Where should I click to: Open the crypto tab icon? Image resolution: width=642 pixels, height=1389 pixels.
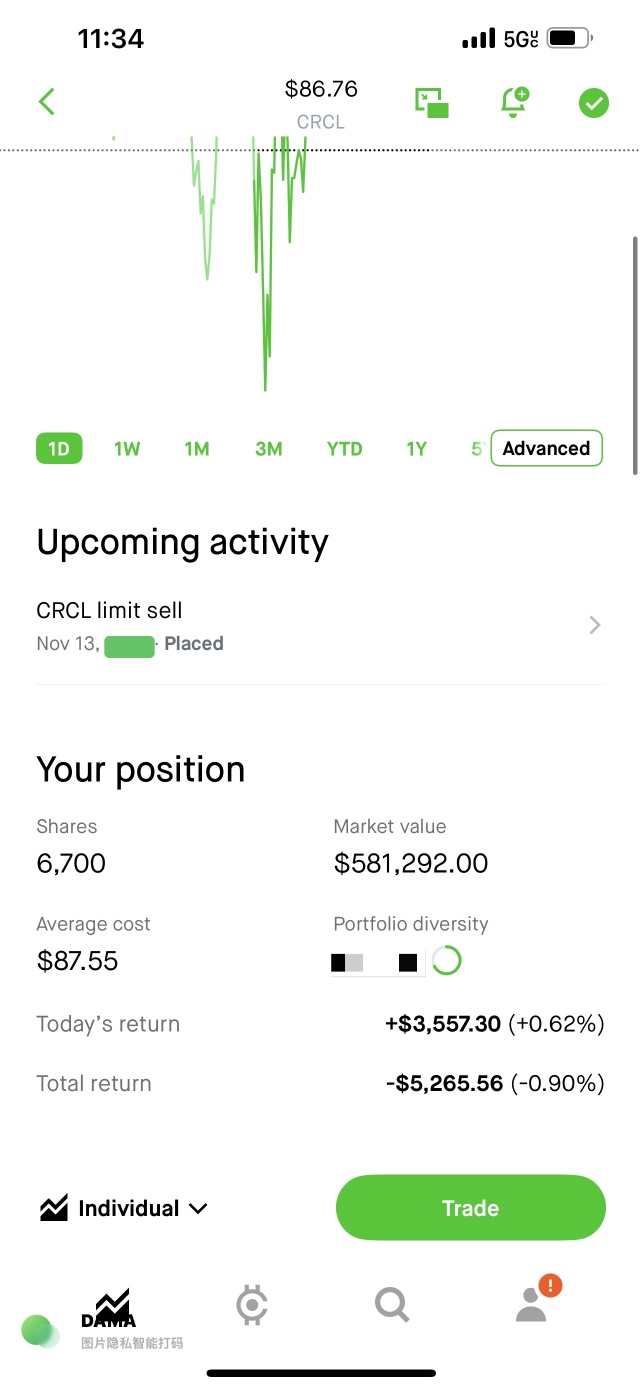coord(252,1306)
